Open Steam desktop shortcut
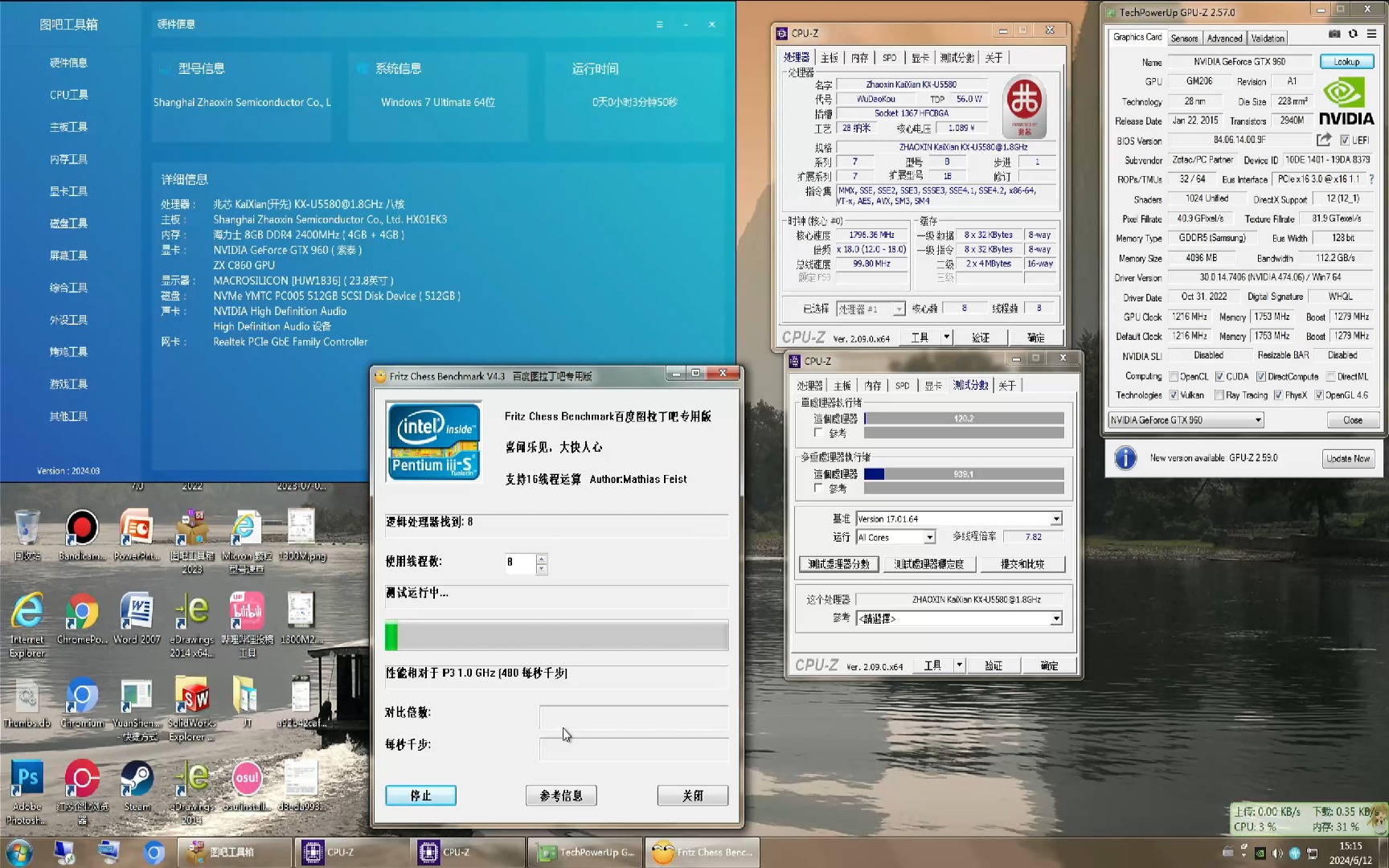Screen dimensions: 1389x868 pos(137,785)
